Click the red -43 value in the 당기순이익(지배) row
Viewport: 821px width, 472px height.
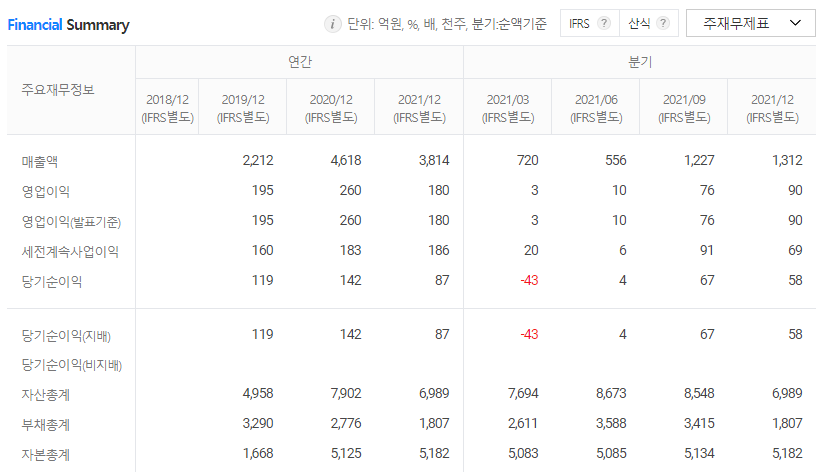[529, 334]
